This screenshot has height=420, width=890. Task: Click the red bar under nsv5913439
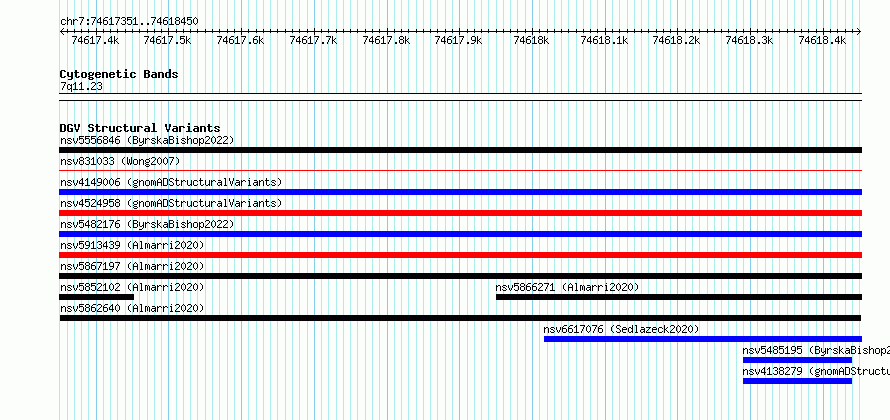[x=461, y=255]
